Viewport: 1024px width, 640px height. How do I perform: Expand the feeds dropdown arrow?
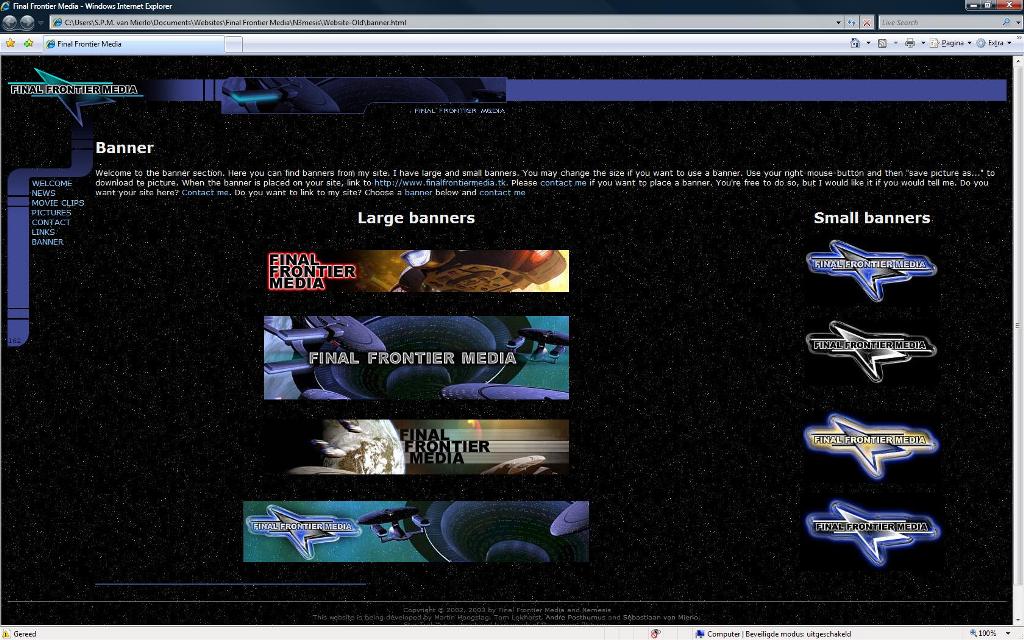pos(895,43)
